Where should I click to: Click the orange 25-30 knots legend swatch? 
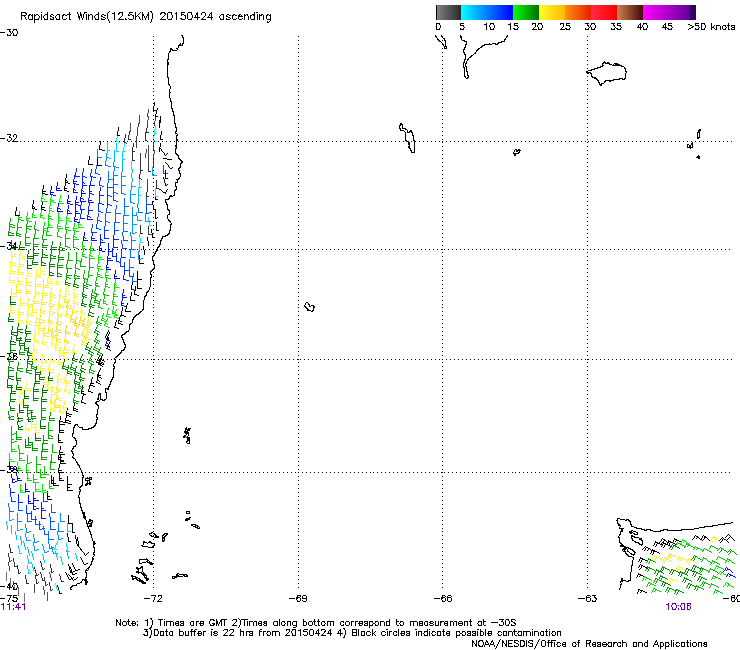578,12
